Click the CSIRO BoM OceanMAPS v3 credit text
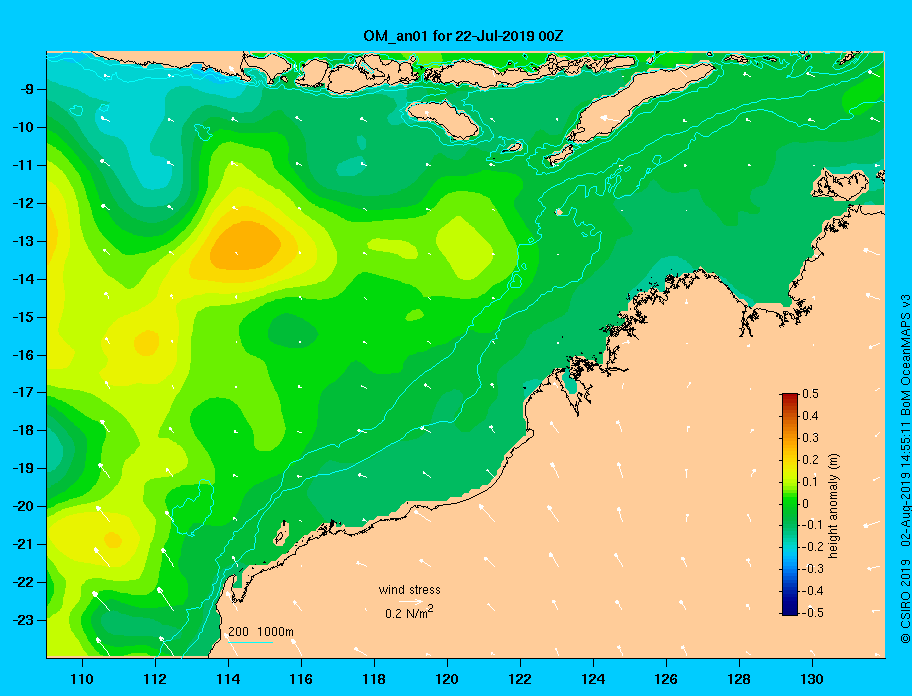This screenshot has height=696, width=912. (x=904, y=468)
